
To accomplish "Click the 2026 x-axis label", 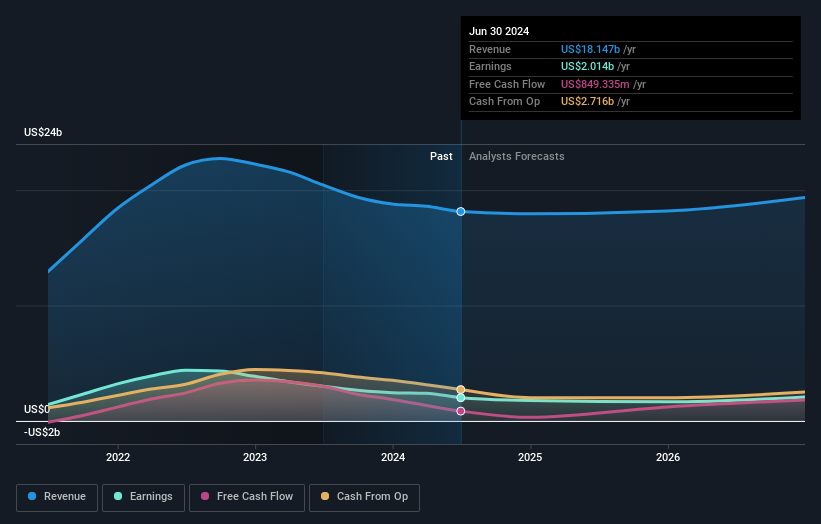I will click(x=668, y=457).
